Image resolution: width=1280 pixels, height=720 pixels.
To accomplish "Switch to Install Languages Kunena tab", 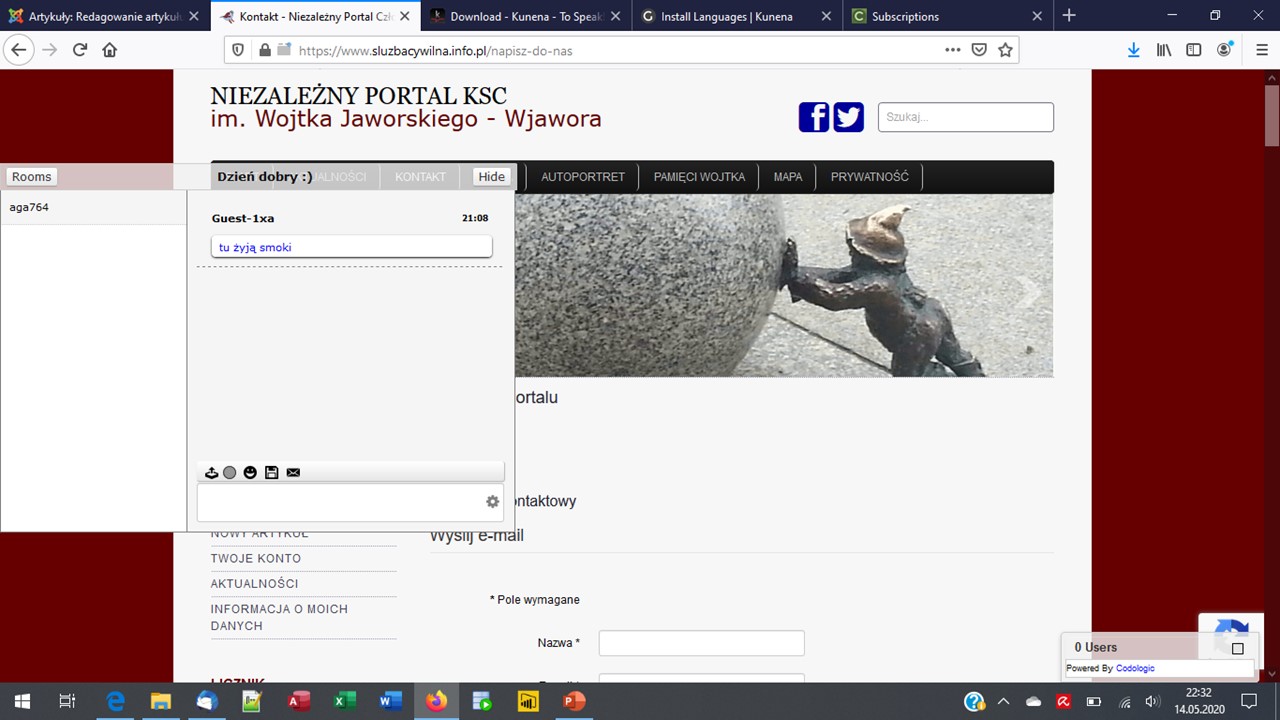I will pyautogui.click(x=737, y=16).
